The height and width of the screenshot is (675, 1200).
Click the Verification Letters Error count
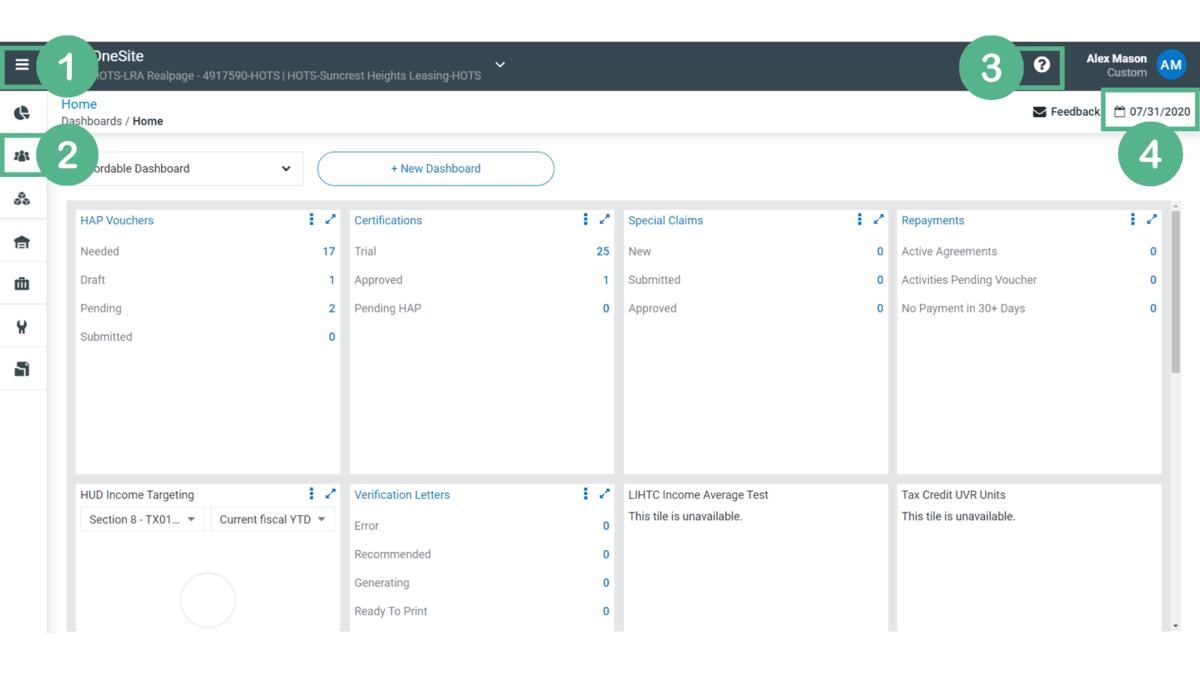pos(606,526)
